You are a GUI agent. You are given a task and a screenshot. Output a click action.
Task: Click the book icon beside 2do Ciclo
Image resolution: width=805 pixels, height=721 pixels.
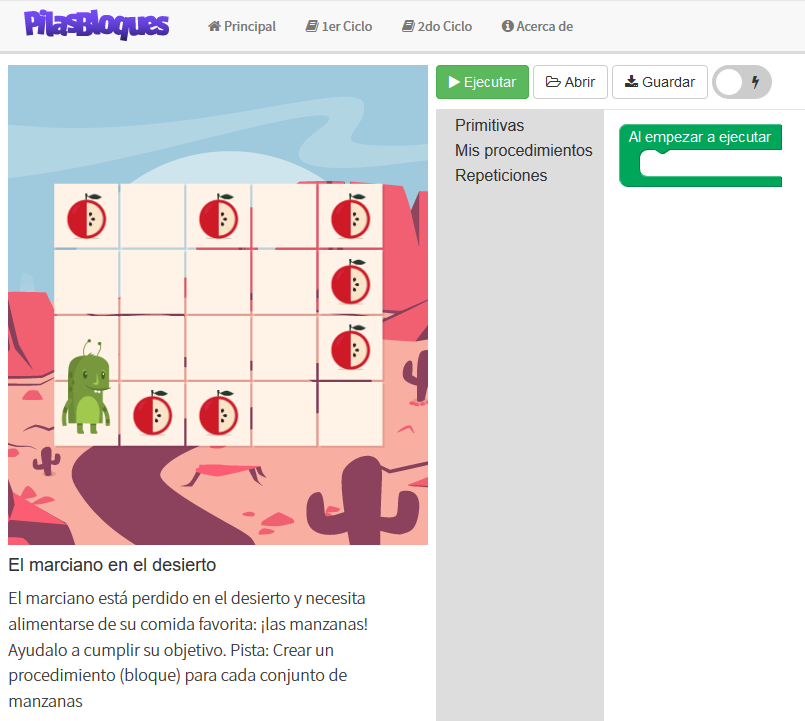click(408, 26)
